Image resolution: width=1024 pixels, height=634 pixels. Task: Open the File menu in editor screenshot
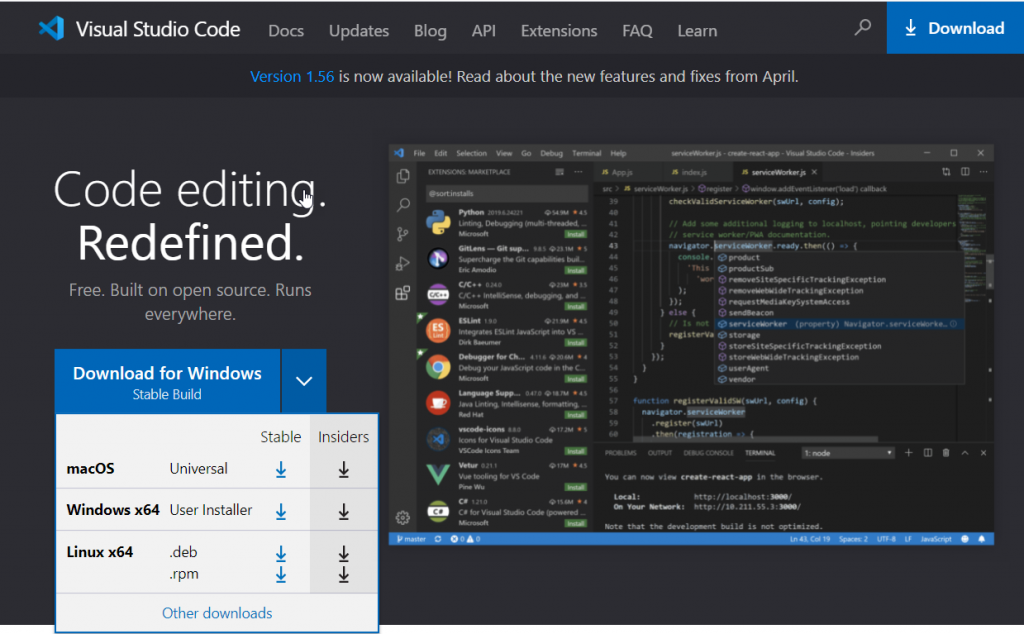(x=419, y=153)
